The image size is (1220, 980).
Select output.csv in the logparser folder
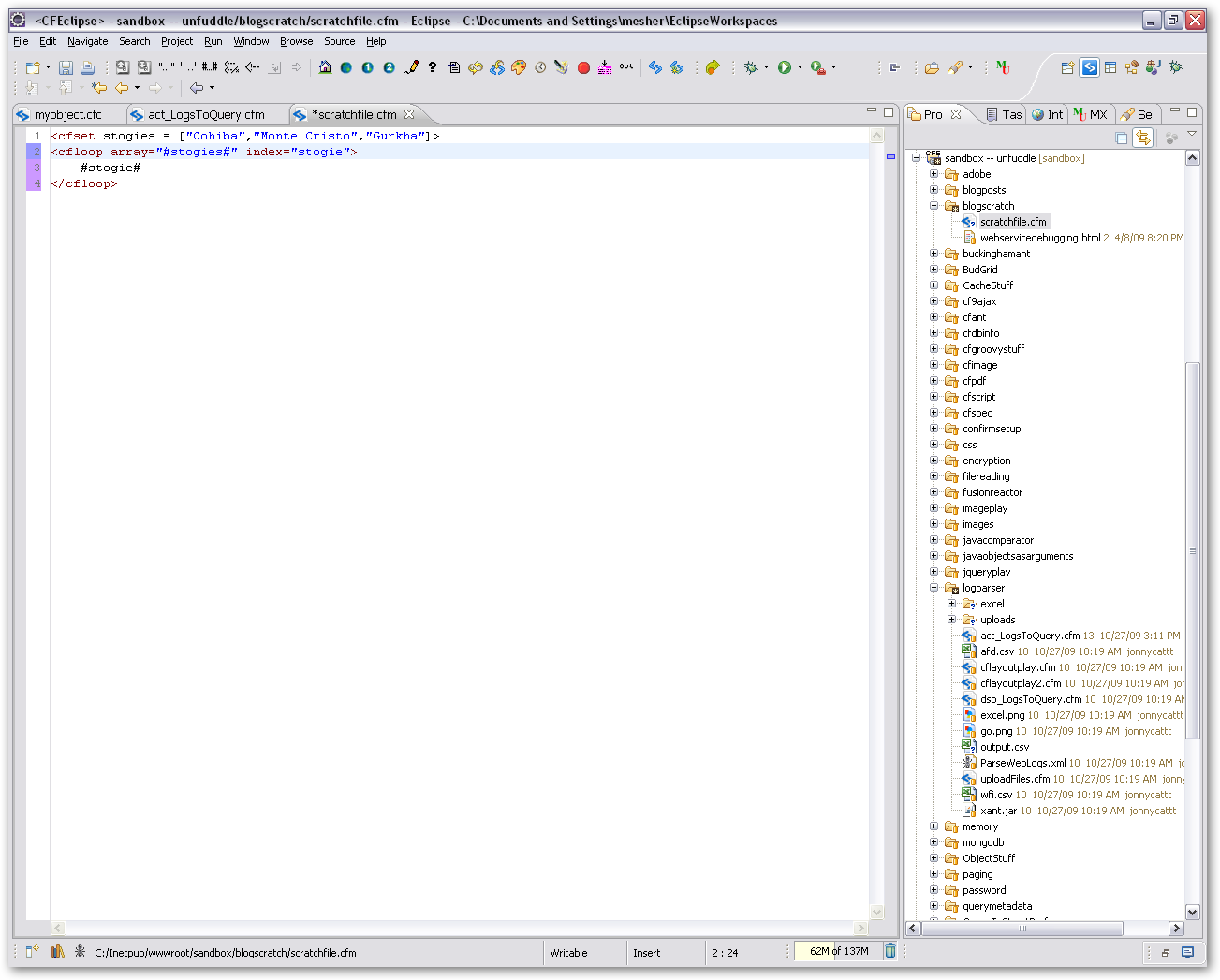(x=1005, y=747)
